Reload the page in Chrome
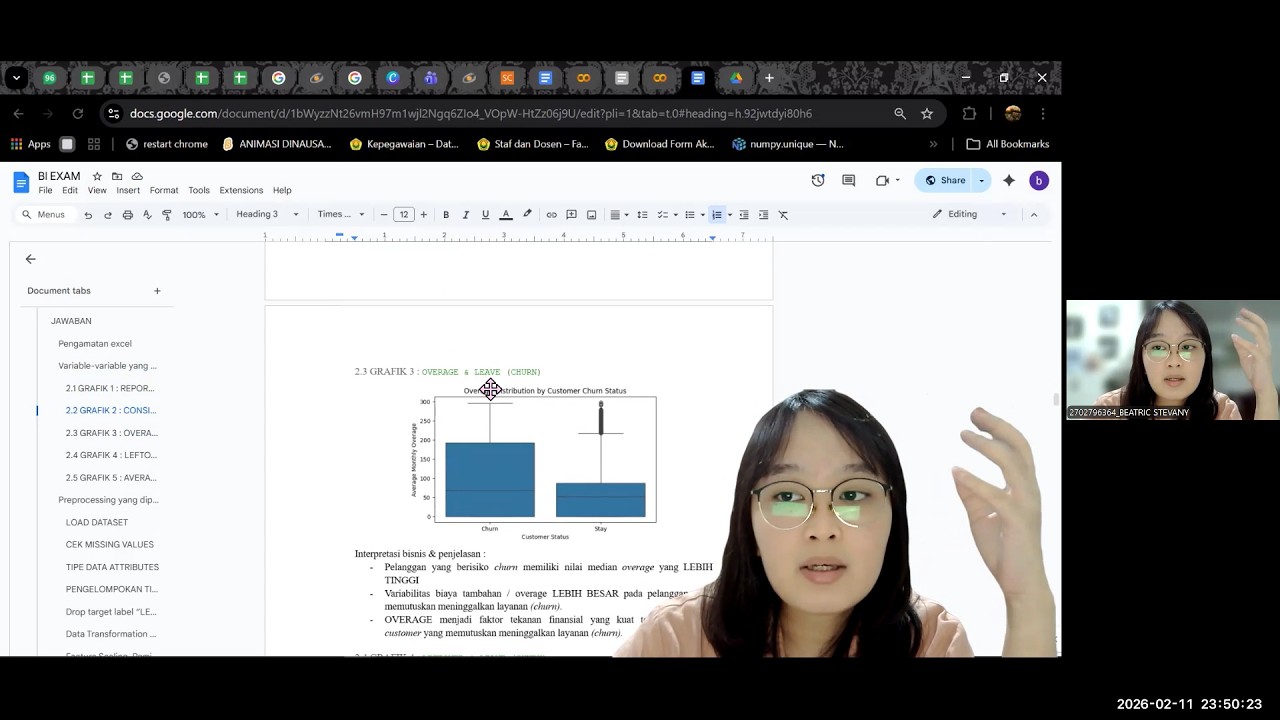Image resolution: width=1280 pixels, height=720 pixels. click(x=77, y=114)
